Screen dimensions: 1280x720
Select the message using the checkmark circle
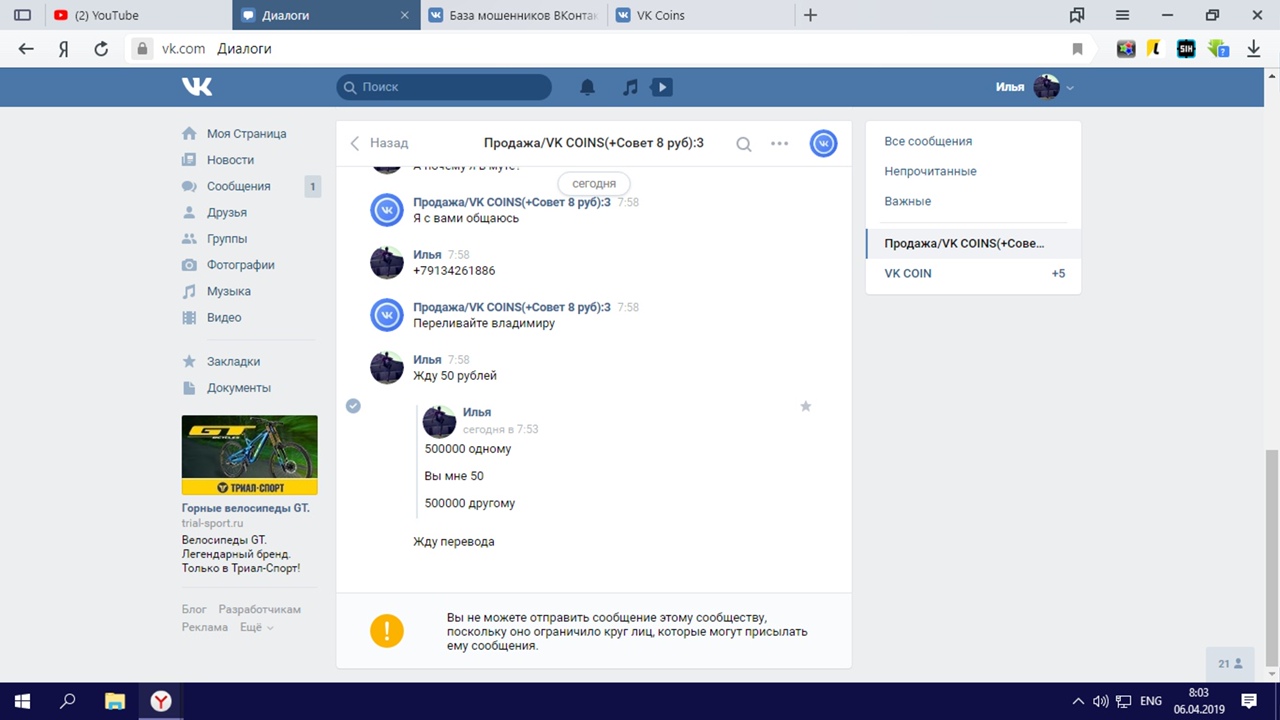tap(353, 406)
